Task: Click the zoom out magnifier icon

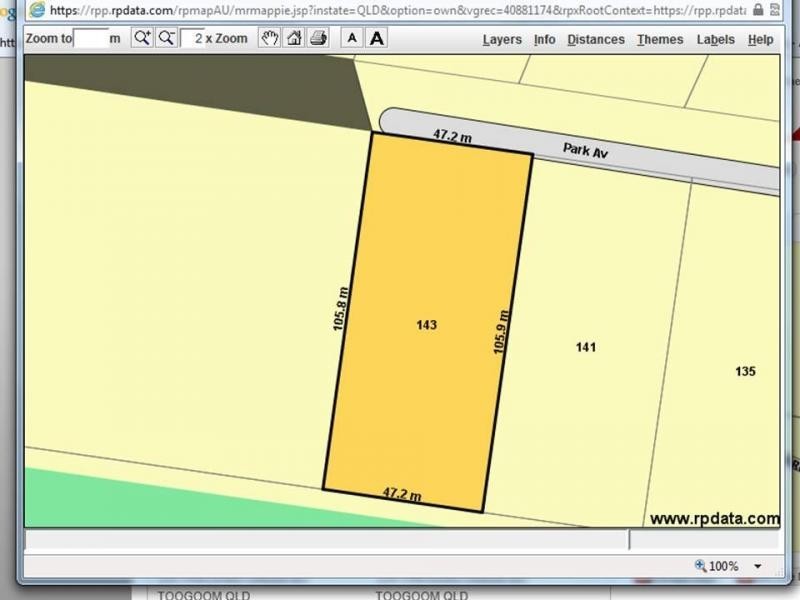Action: click(x=166, y=38)
